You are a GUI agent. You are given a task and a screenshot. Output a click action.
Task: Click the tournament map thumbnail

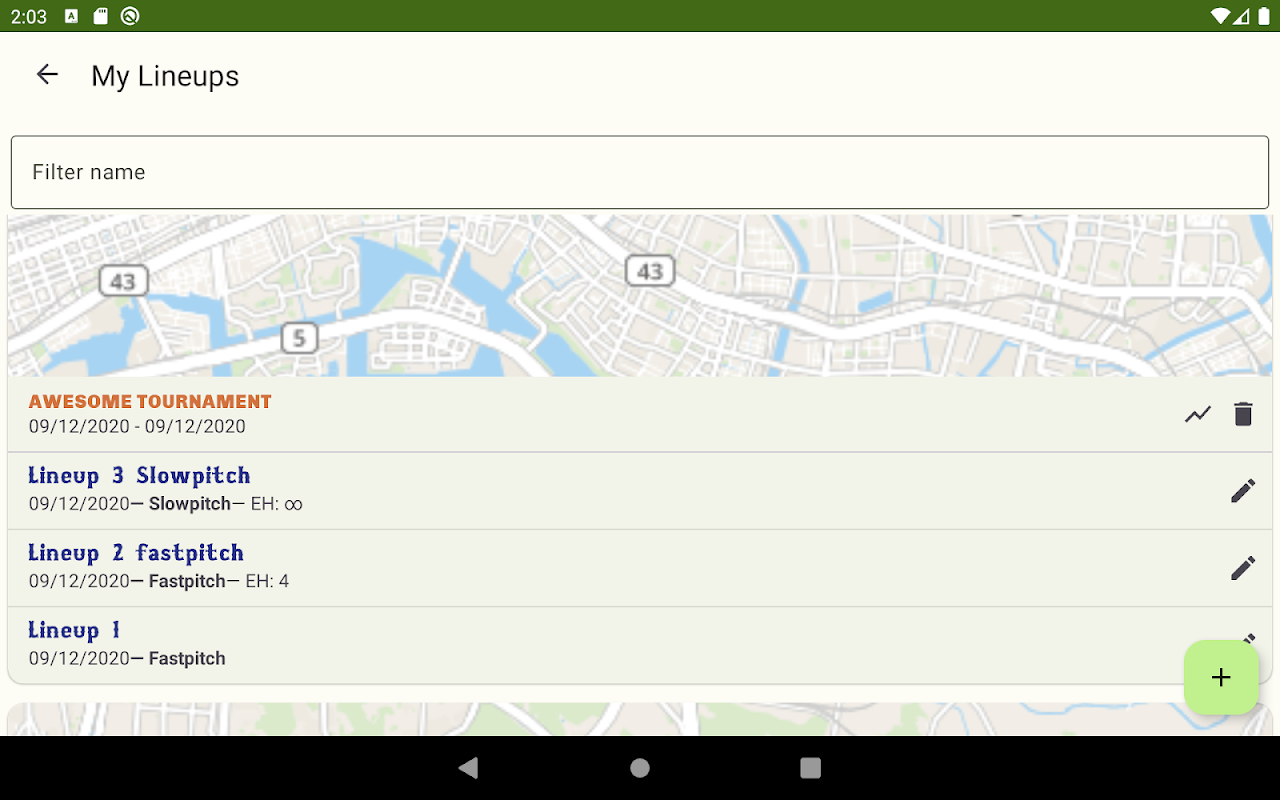(x=640, y=296)
